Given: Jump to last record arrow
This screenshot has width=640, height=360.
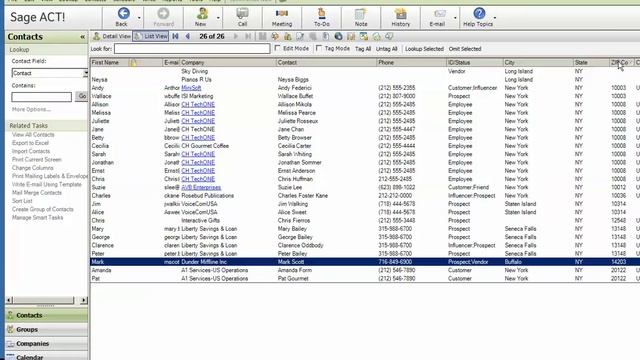Looking at the screenshot, I should pyautogui.click(x=248, y=36).
